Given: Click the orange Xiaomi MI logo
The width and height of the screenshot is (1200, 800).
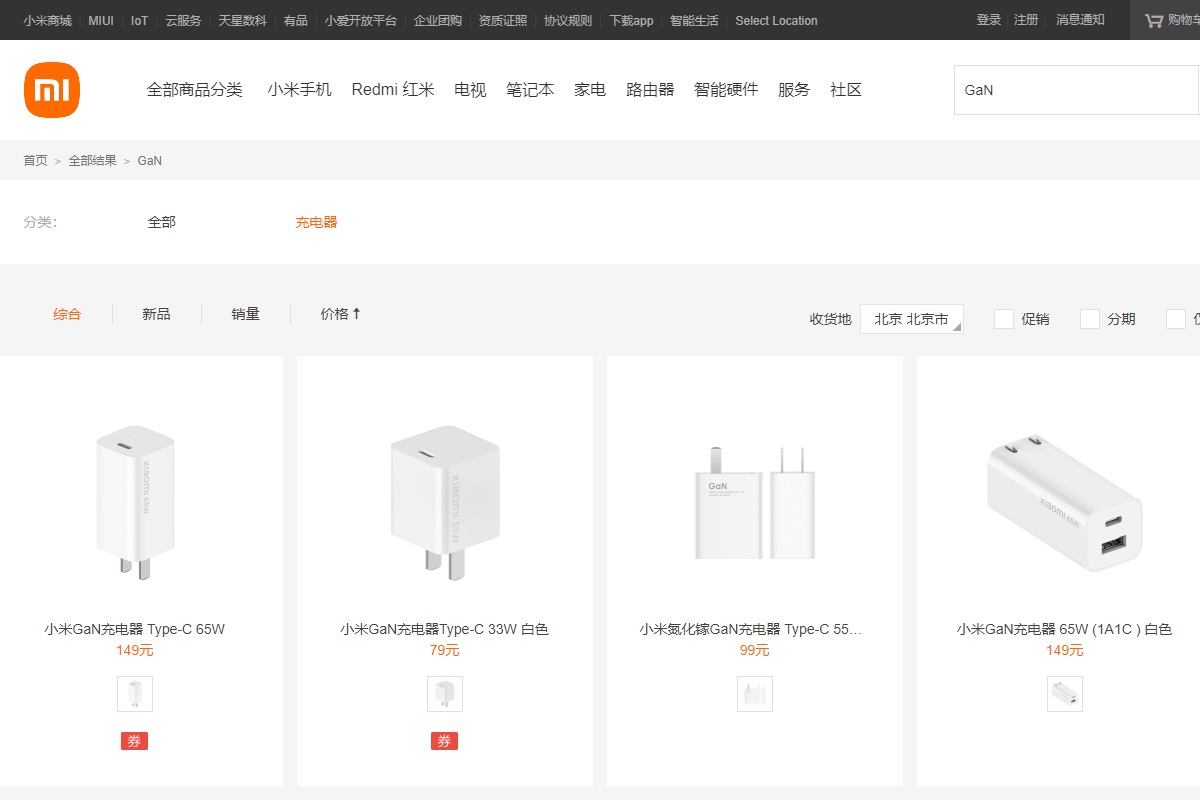Looking at the screenshot, I should coord(52,90).
